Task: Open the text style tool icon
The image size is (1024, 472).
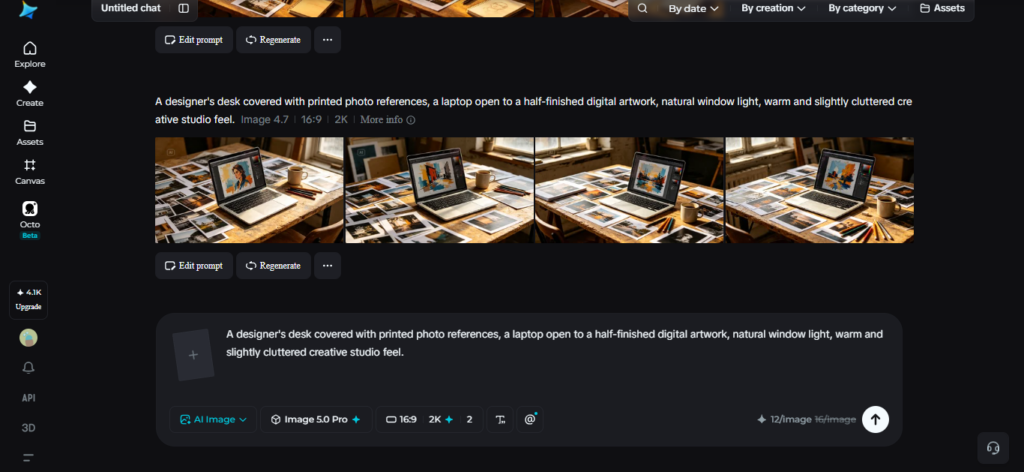Action: [x=500, y=420]
